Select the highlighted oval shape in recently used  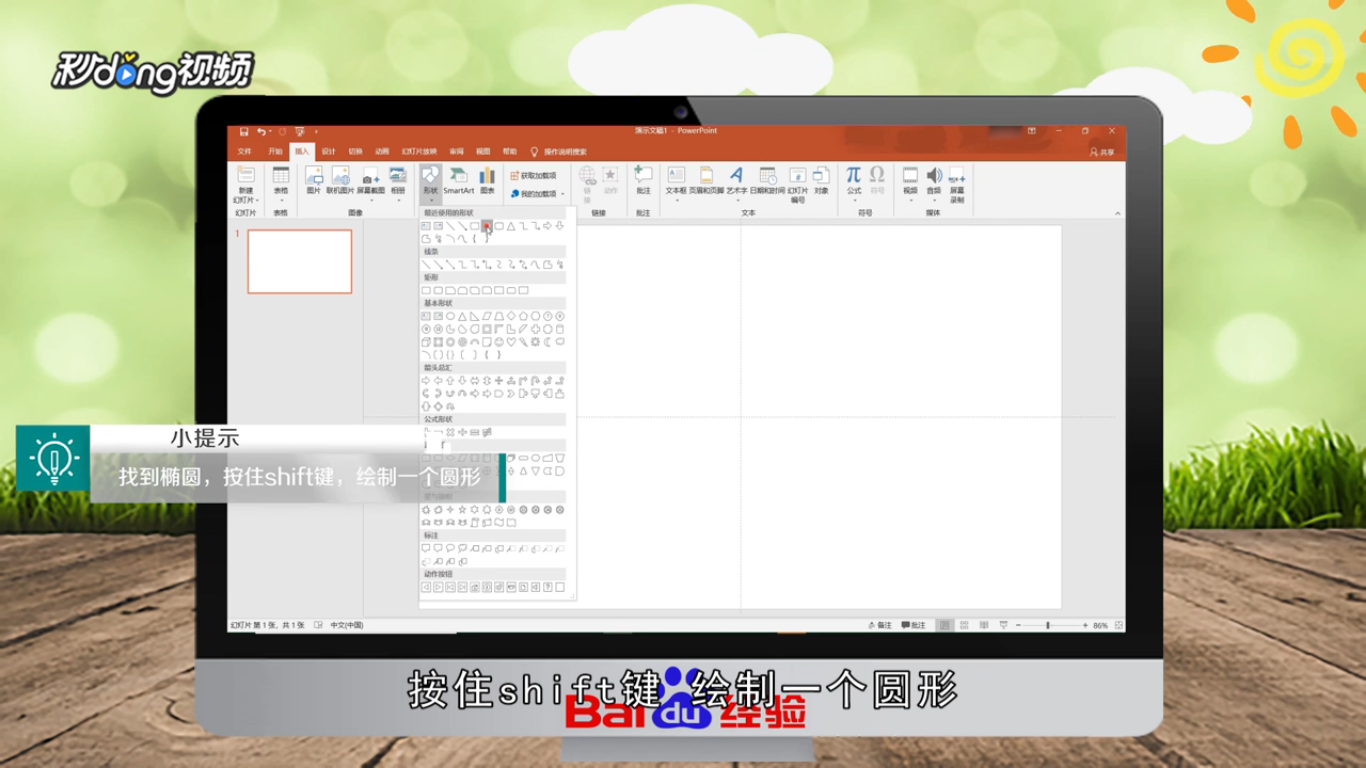[x=487, y=226]
